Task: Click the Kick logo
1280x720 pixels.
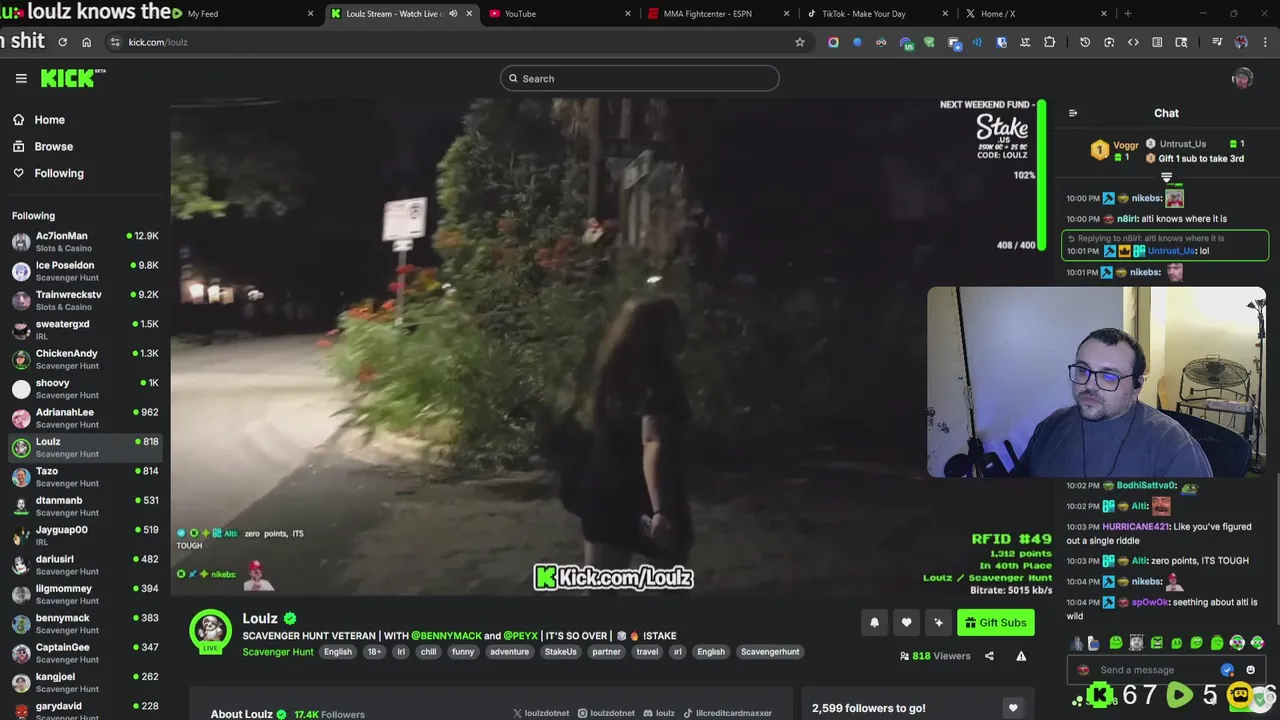Action: 73,78
